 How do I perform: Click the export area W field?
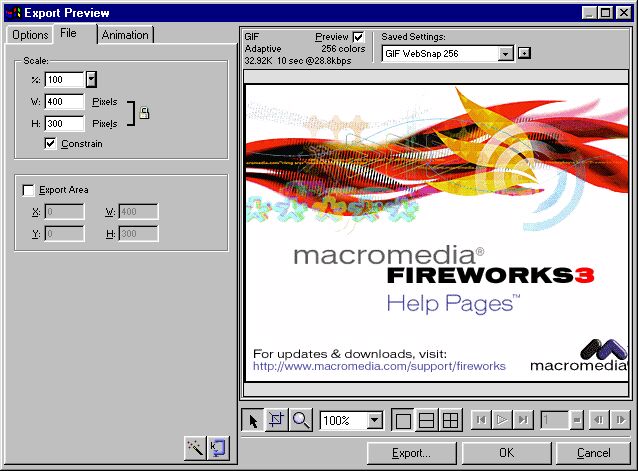point(138,212)
